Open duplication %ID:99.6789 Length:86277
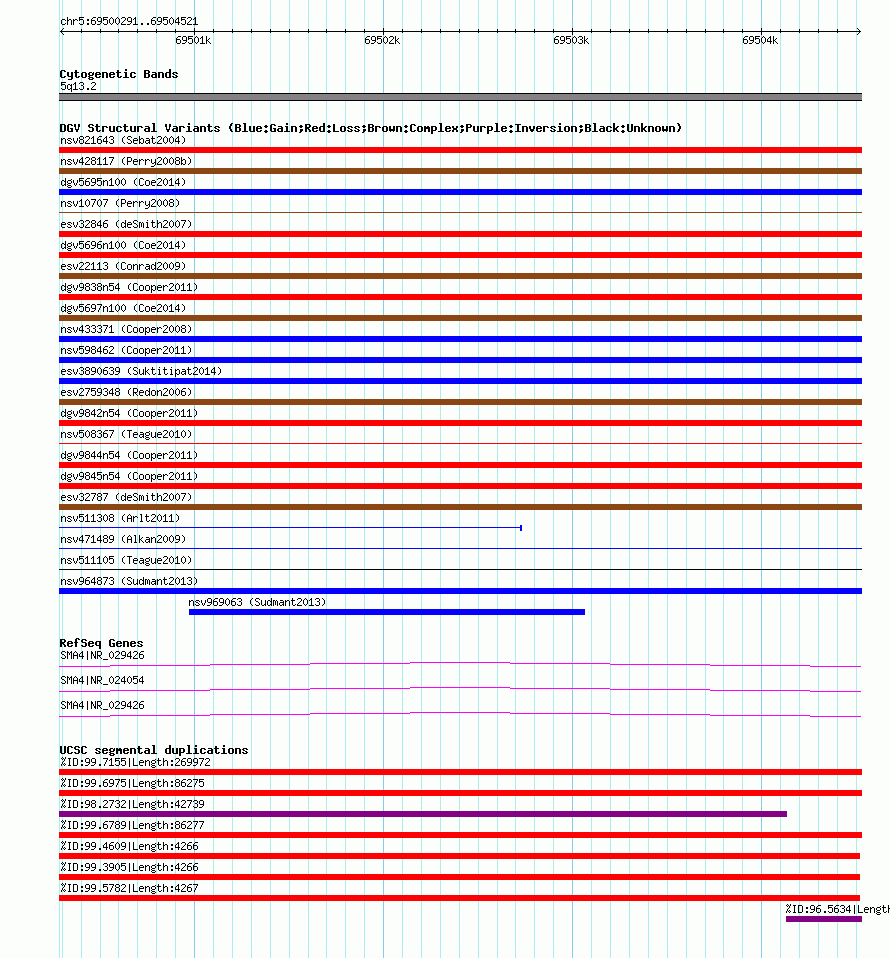890x958 pixels. [461, 835]
